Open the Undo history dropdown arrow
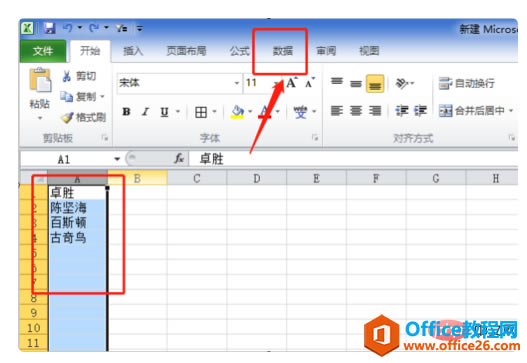 [x=80, y=28]
